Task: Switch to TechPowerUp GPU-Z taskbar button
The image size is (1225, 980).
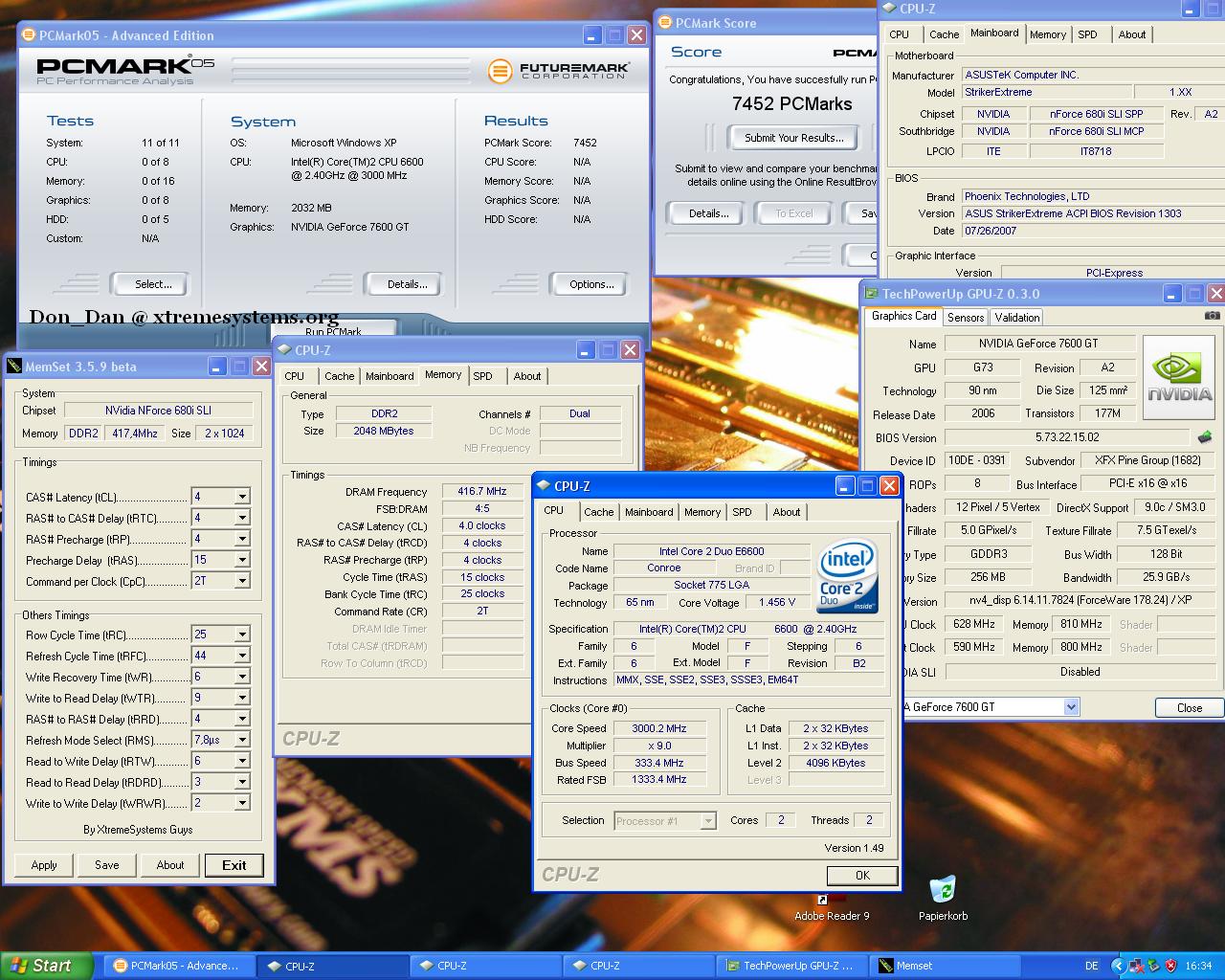Action: pos(791,966)
